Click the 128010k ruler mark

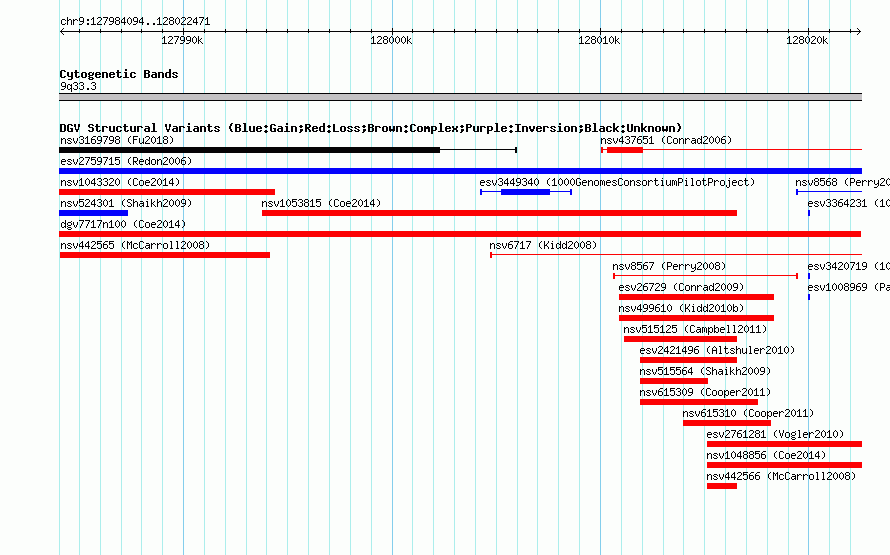coord(599,40)
